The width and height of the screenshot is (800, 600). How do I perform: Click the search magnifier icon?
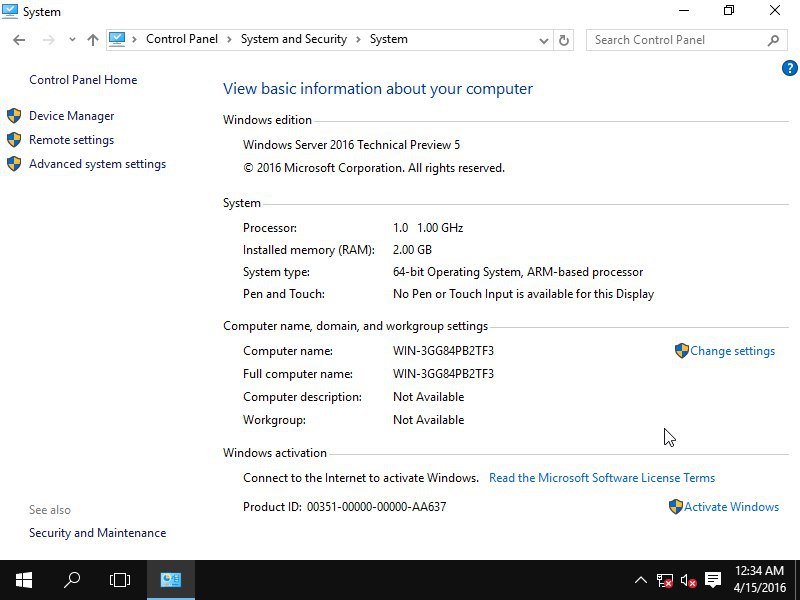(x=773, y=40)
